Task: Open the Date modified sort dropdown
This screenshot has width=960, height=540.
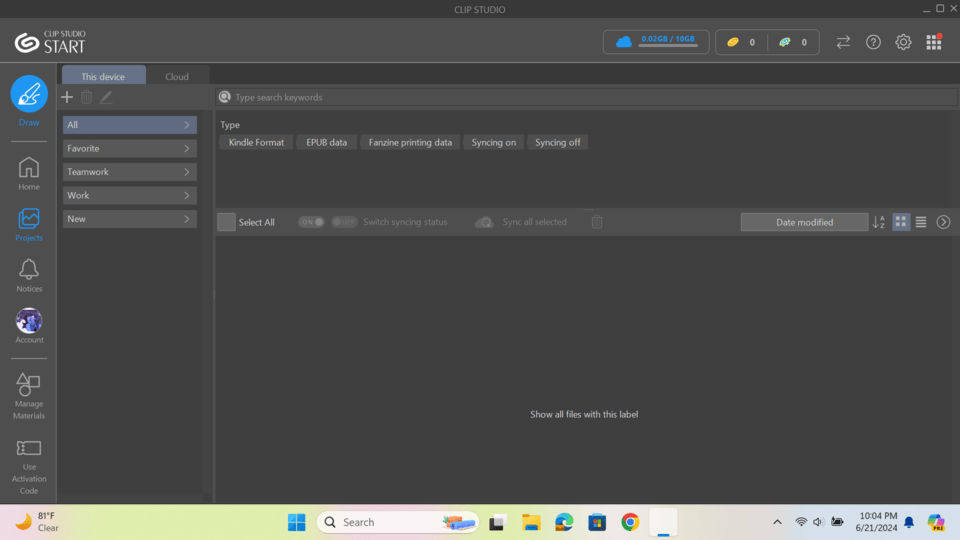Action: pyautogui.click(x=804, y=222)
